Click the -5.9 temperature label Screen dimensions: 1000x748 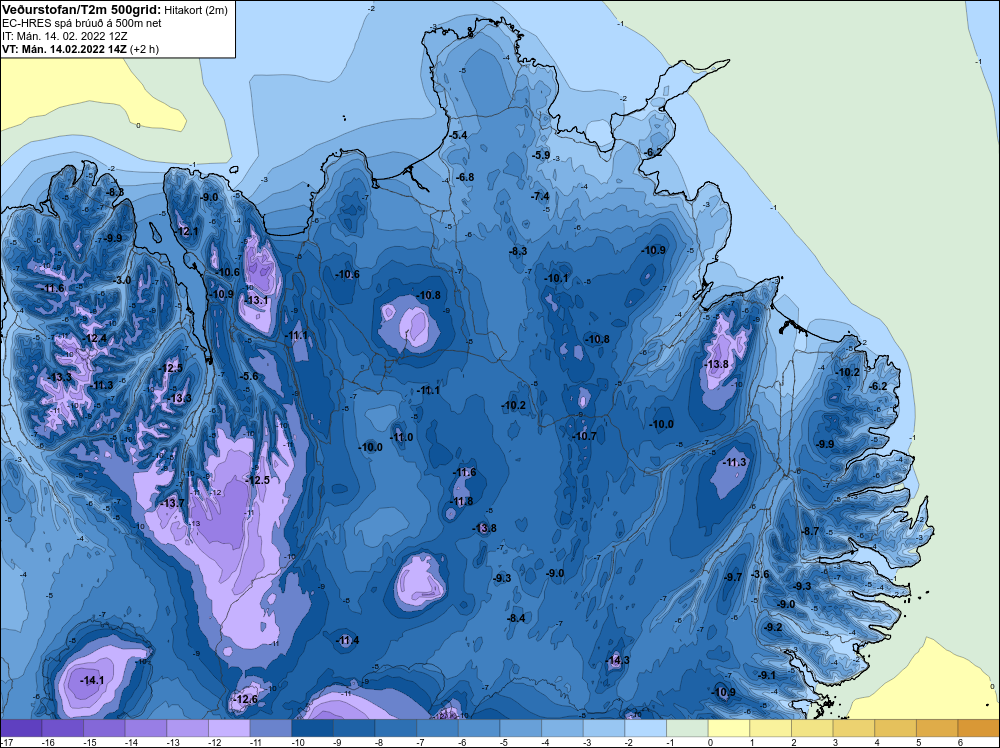(541, 155)
